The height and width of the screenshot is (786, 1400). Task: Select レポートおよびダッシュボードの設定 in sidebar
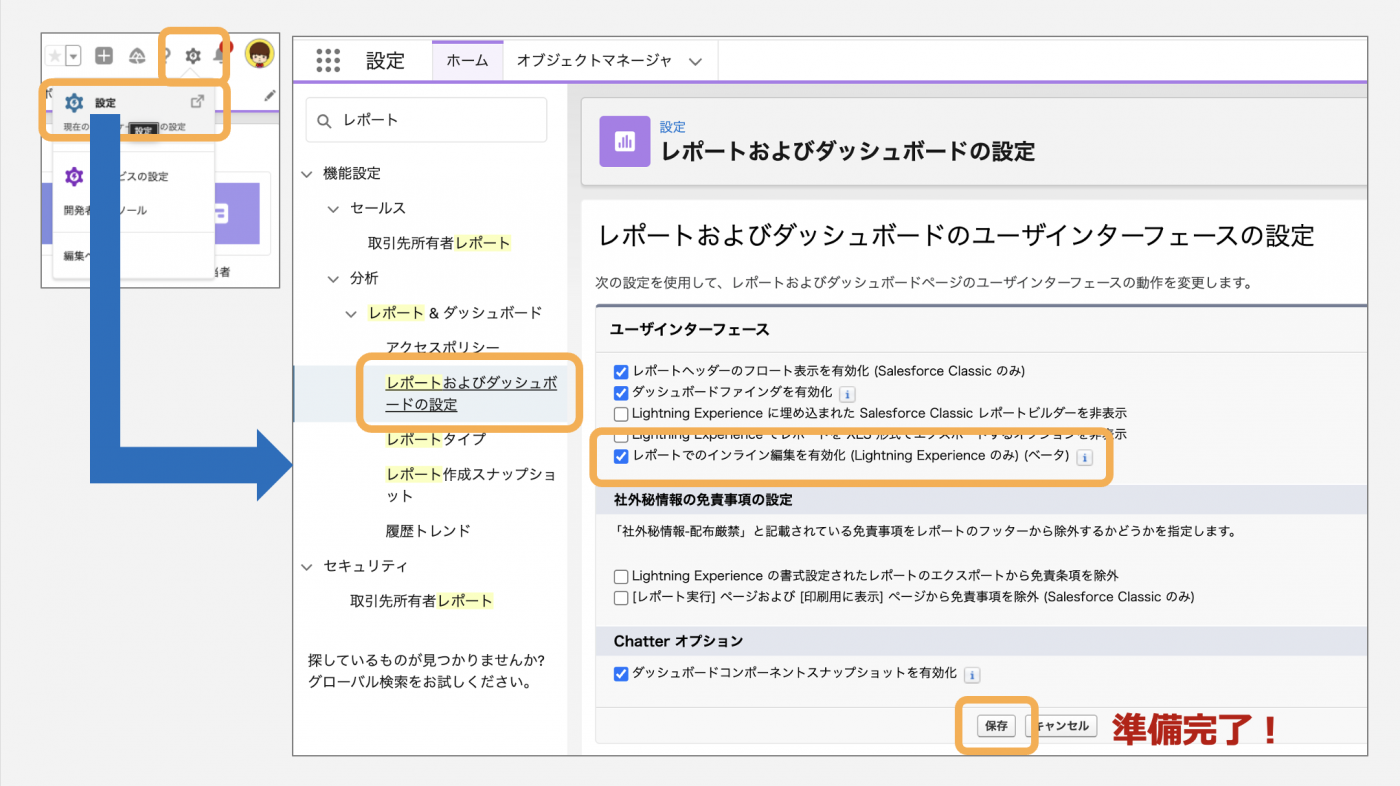pos(471,394)
